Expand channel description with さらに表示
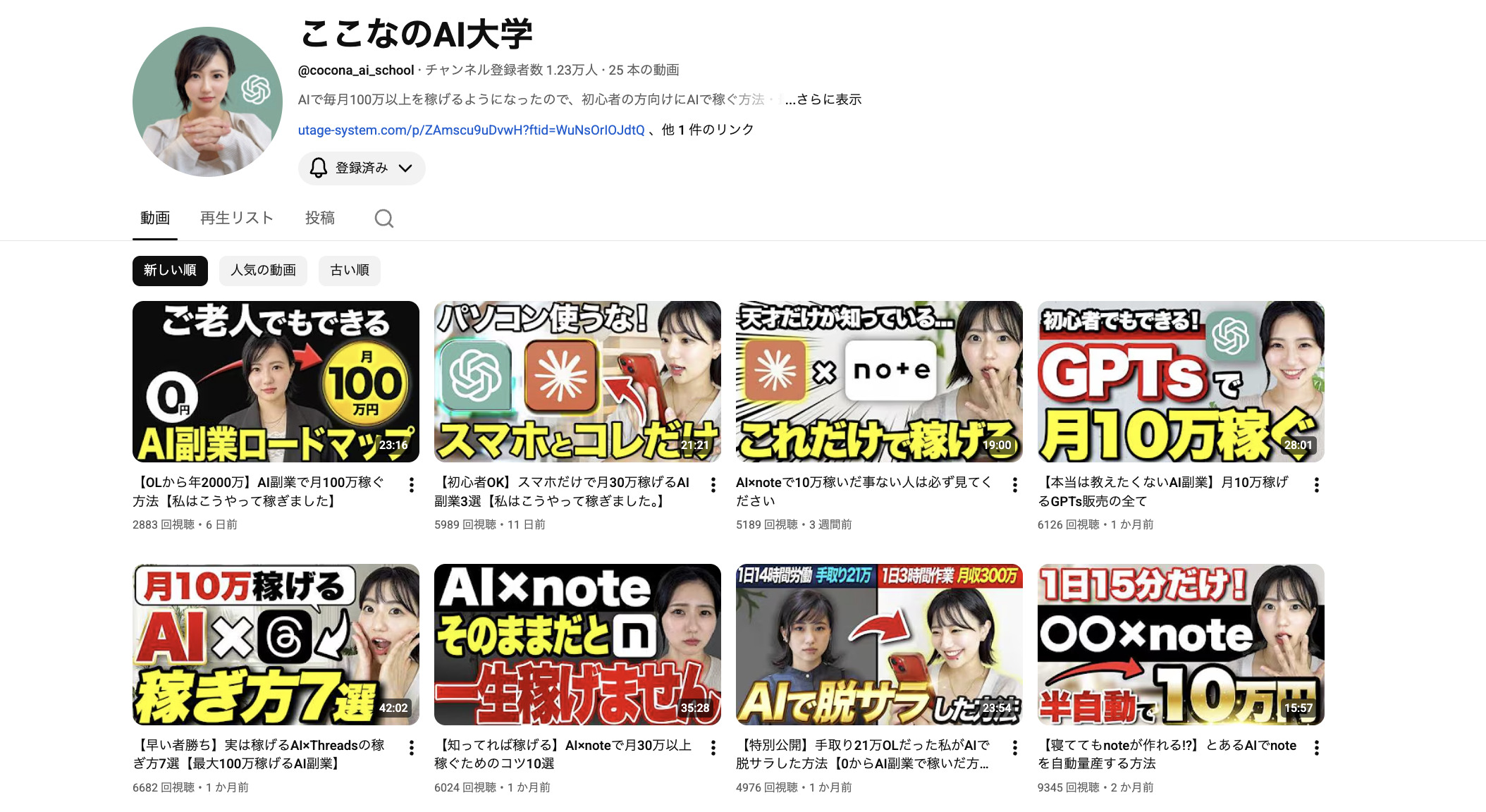Viewport: 1486px width, 812px height. [x=823, y=99]
